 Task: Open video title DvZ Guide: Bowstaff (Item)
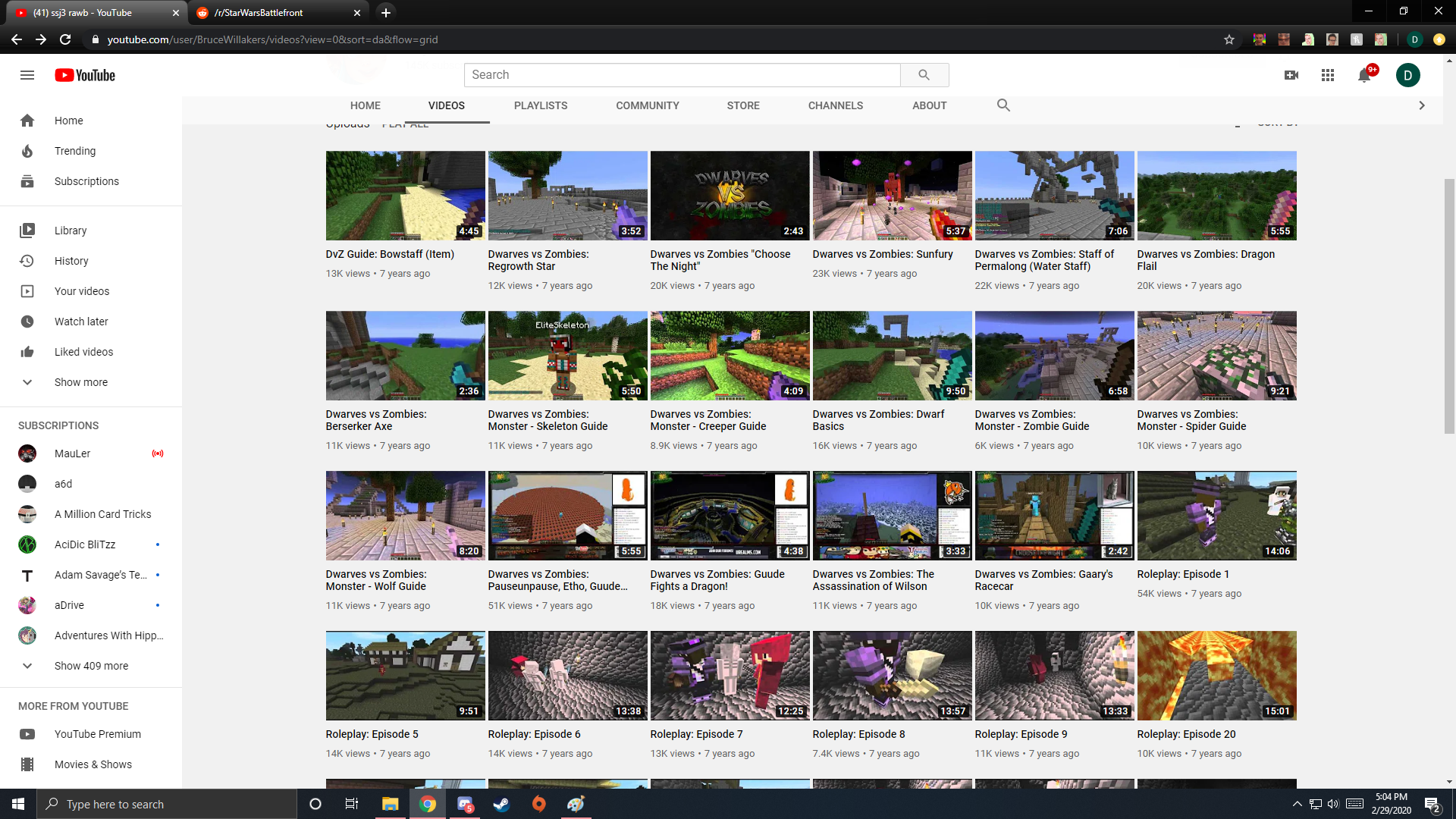click(x=390, y=254)
